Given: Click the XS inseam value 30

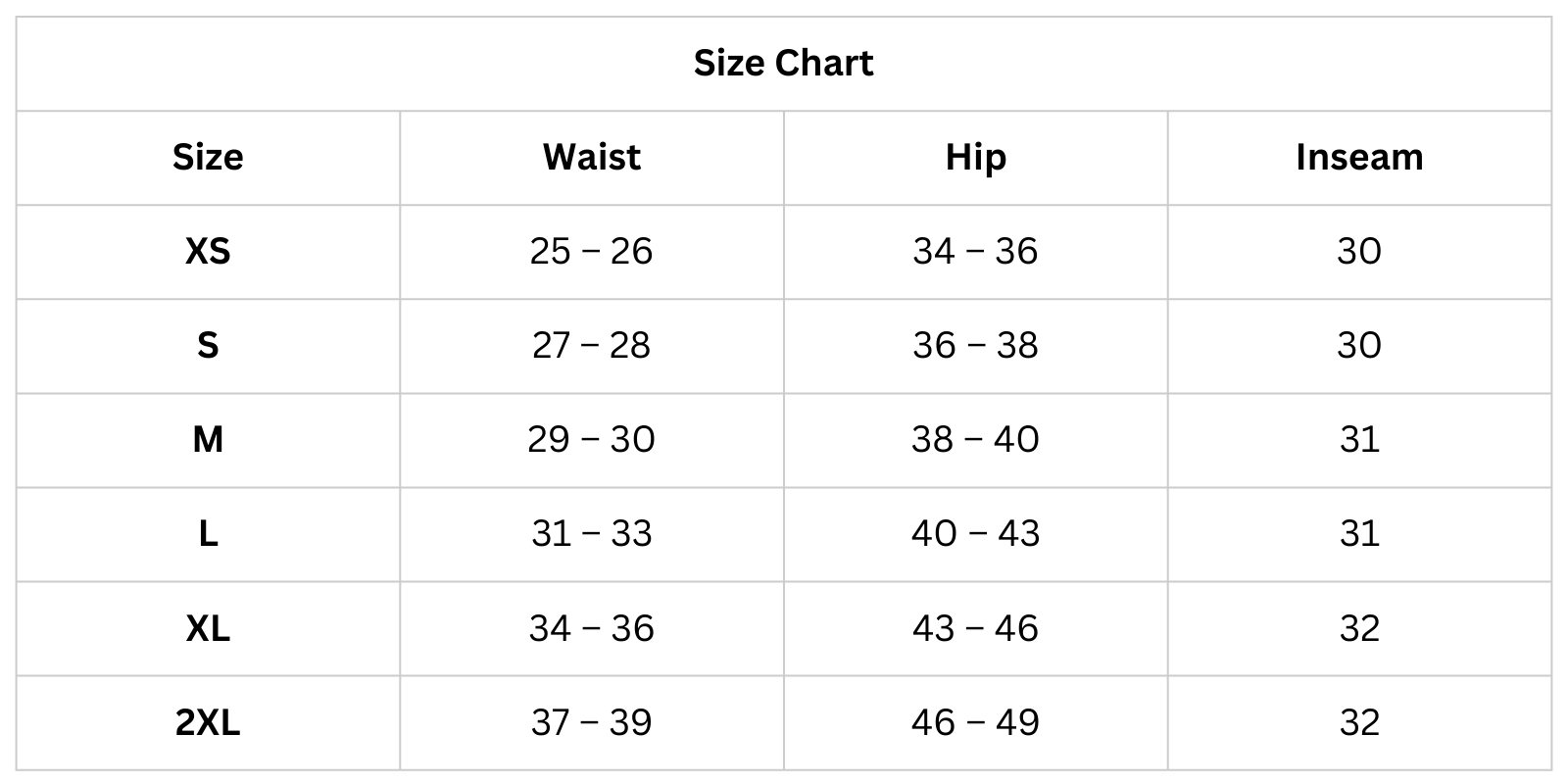Looking at the screenshot, I should [1359, 252].
